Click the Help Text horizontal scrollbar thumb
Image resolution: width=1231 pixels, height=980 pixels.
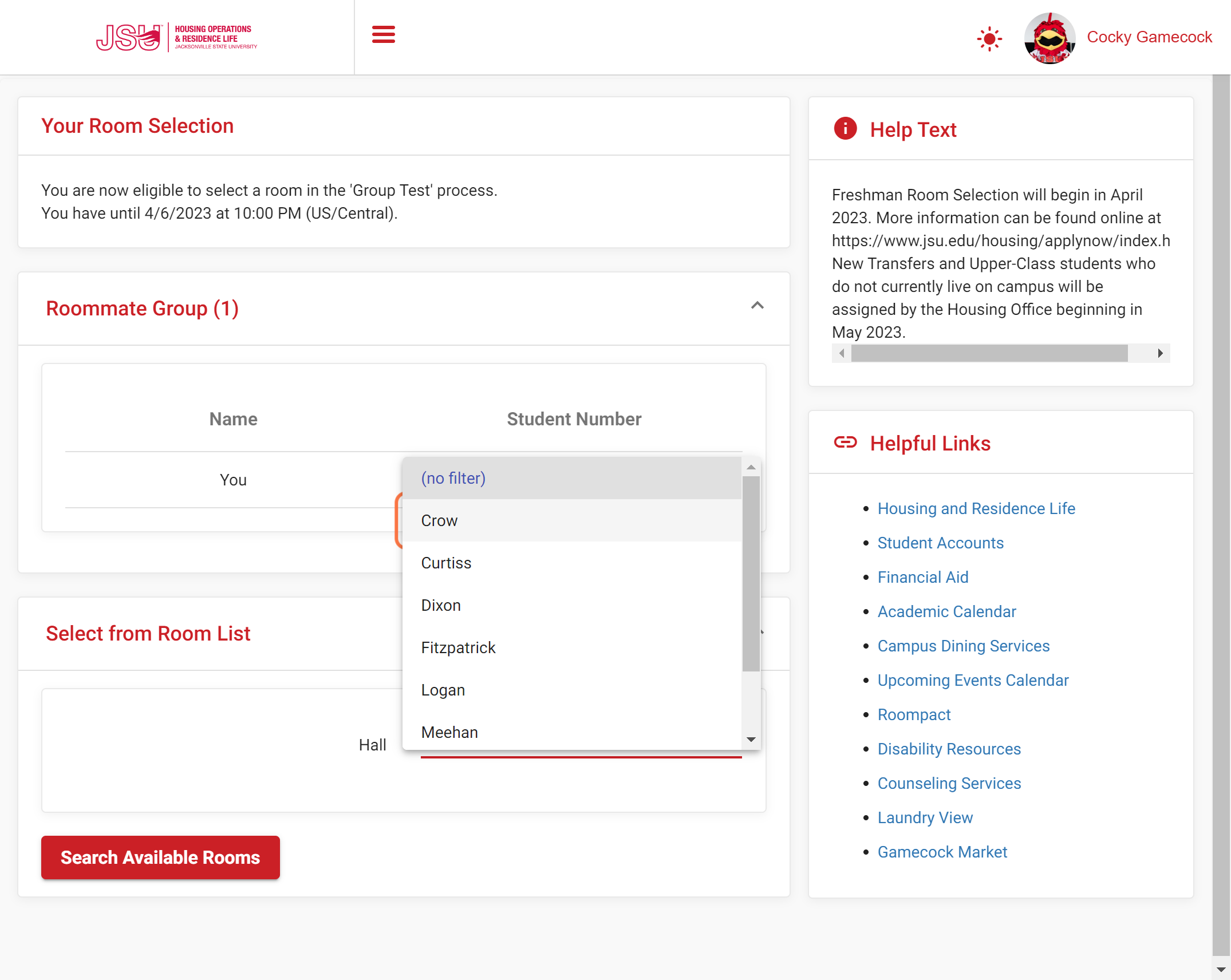click(x=989, y=353)
